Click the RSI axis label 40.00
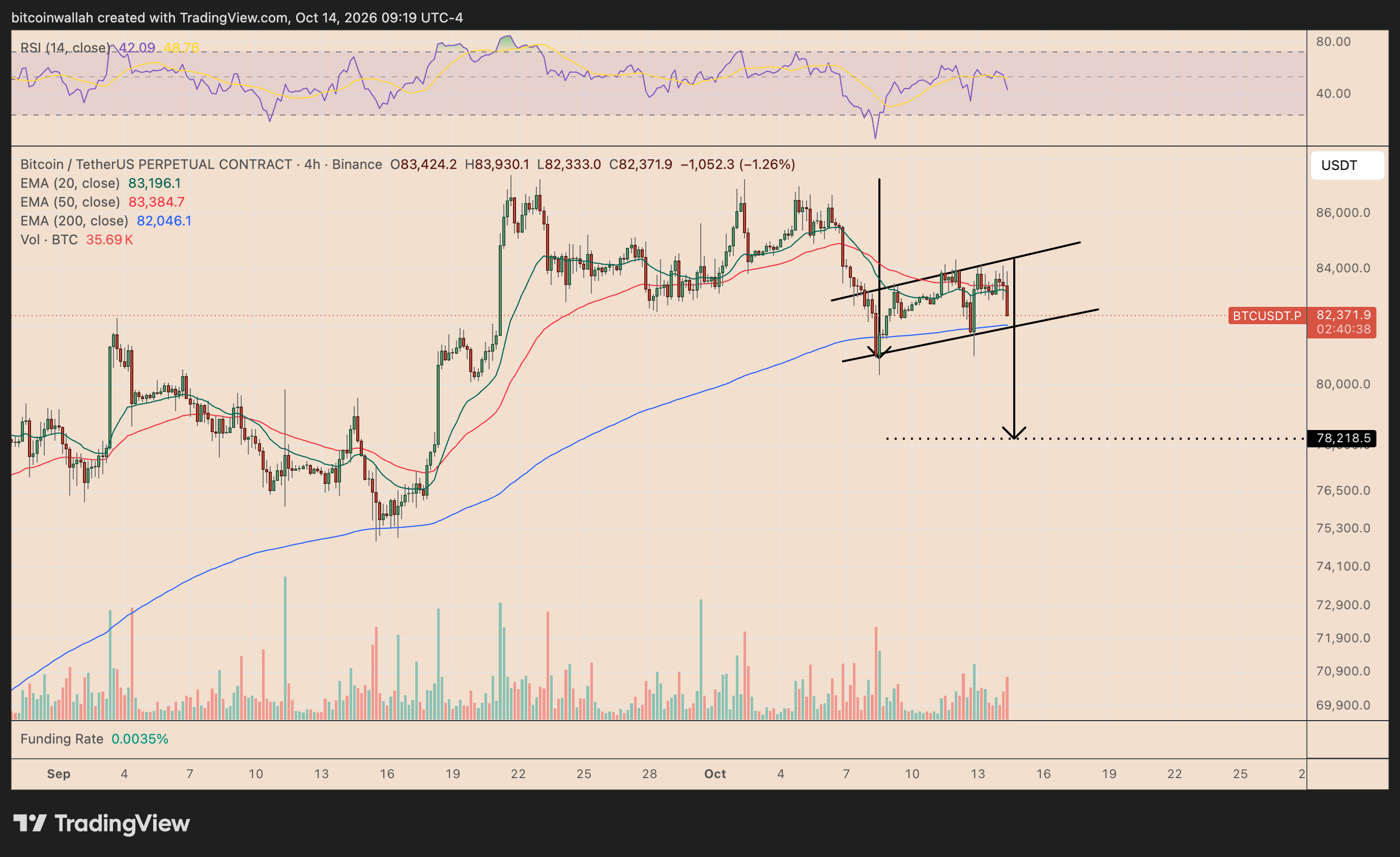Image resolution: width=1400 pixels, height=857 pixels. click(1333, 93)
